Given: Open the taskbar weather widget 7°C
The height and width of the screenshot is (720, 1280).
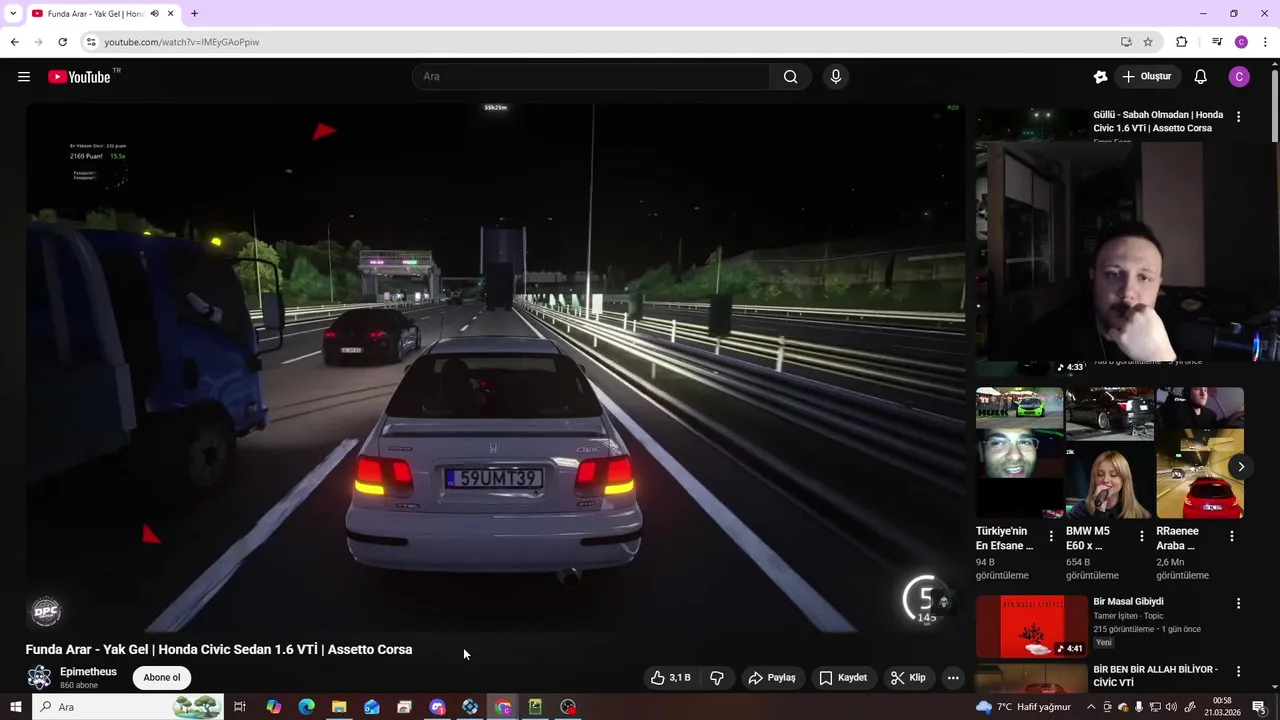Looking at the screenshot, I should pos(1023,707).
